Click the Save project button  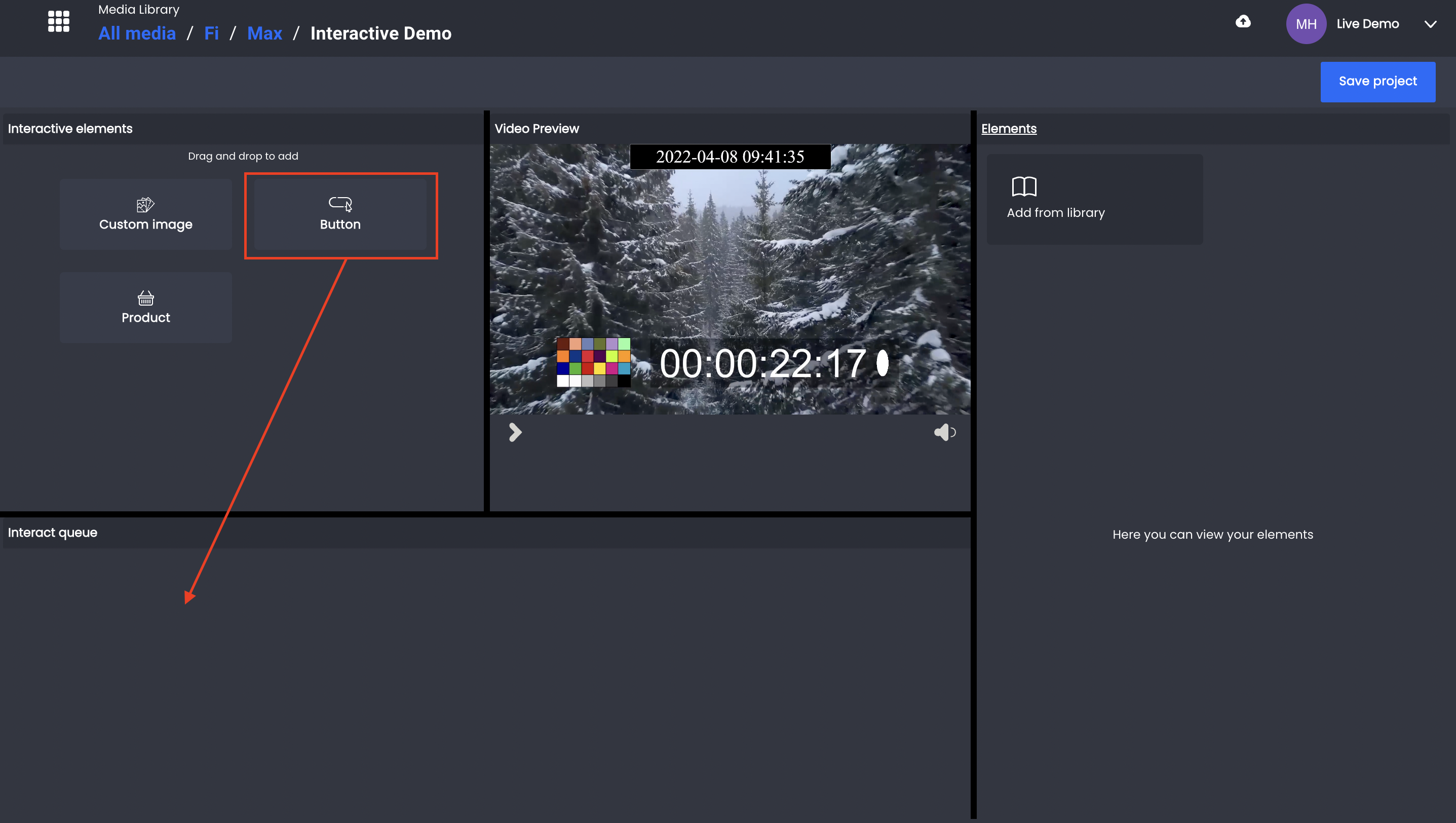(x=1377, y=82)
